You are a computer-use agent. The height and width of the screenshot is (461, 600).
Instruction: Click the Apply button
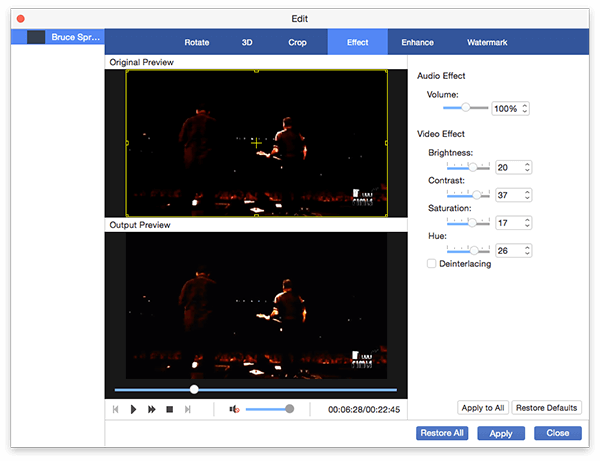(x=501, y=433)
